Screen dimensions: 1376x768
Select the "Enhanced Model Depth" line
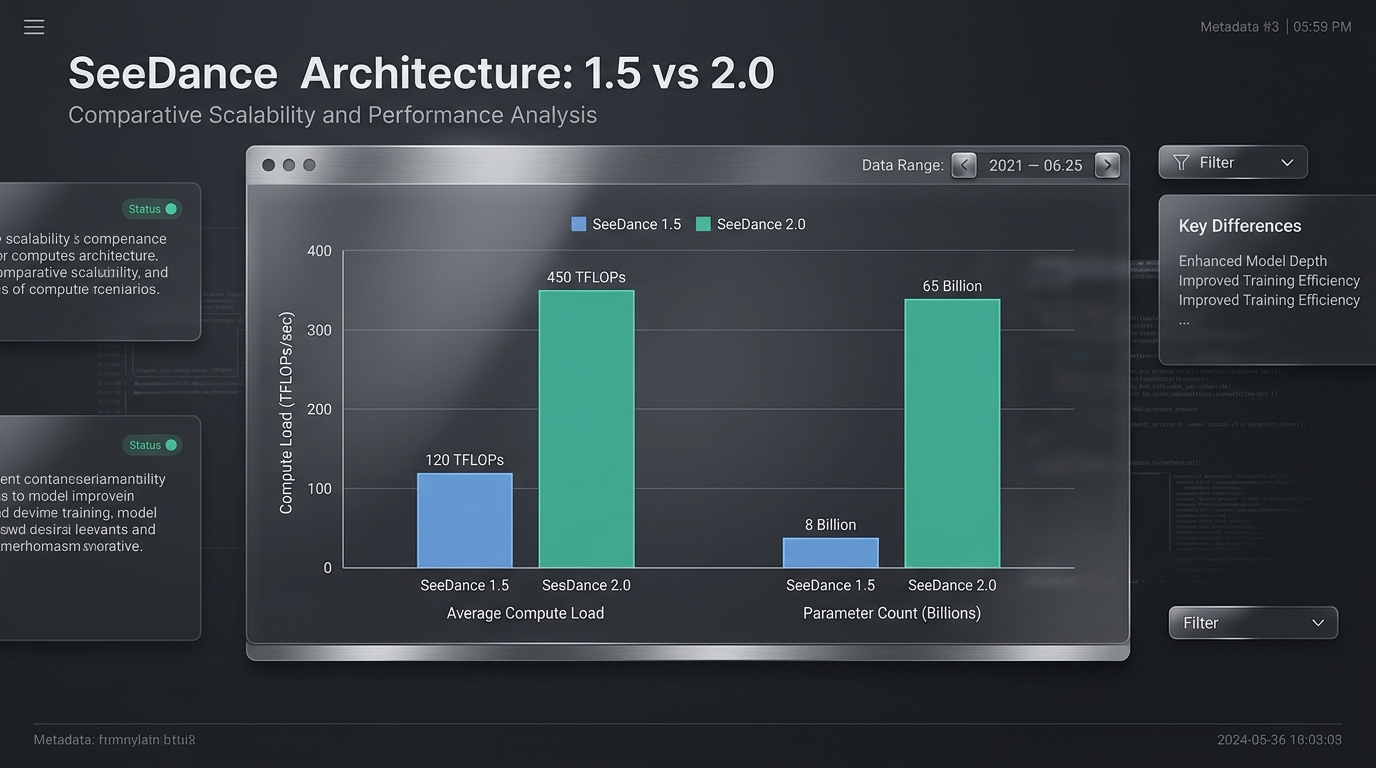point(1253,261)
